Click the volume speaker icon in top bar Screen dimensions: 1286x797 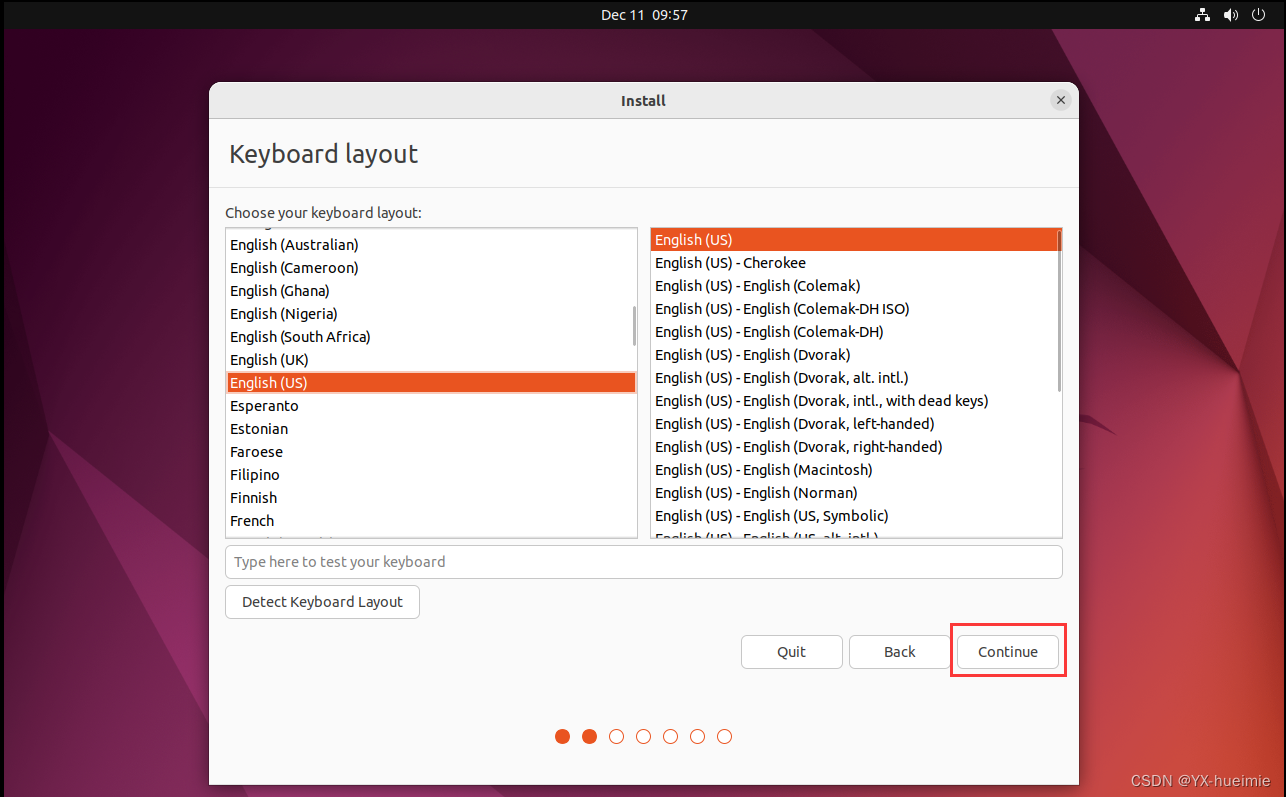(1230, 14)
